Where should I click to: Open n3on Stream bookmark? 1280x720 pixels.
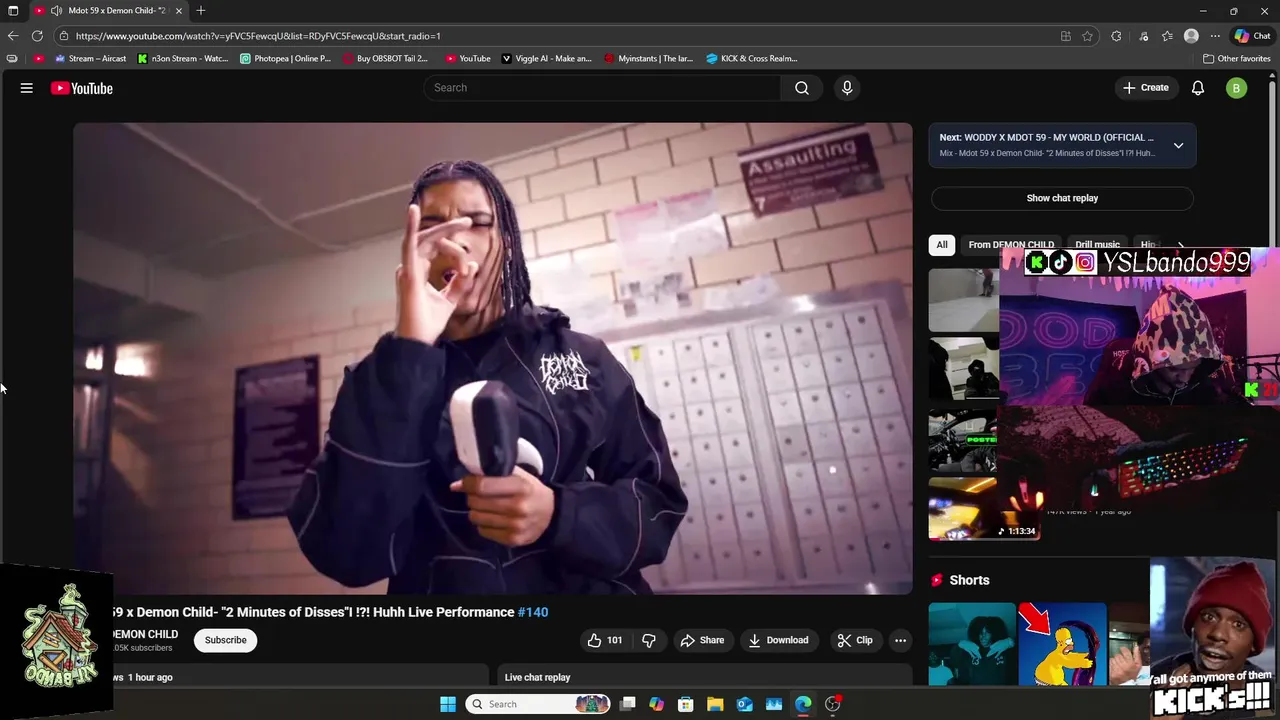tap(183, 59)
